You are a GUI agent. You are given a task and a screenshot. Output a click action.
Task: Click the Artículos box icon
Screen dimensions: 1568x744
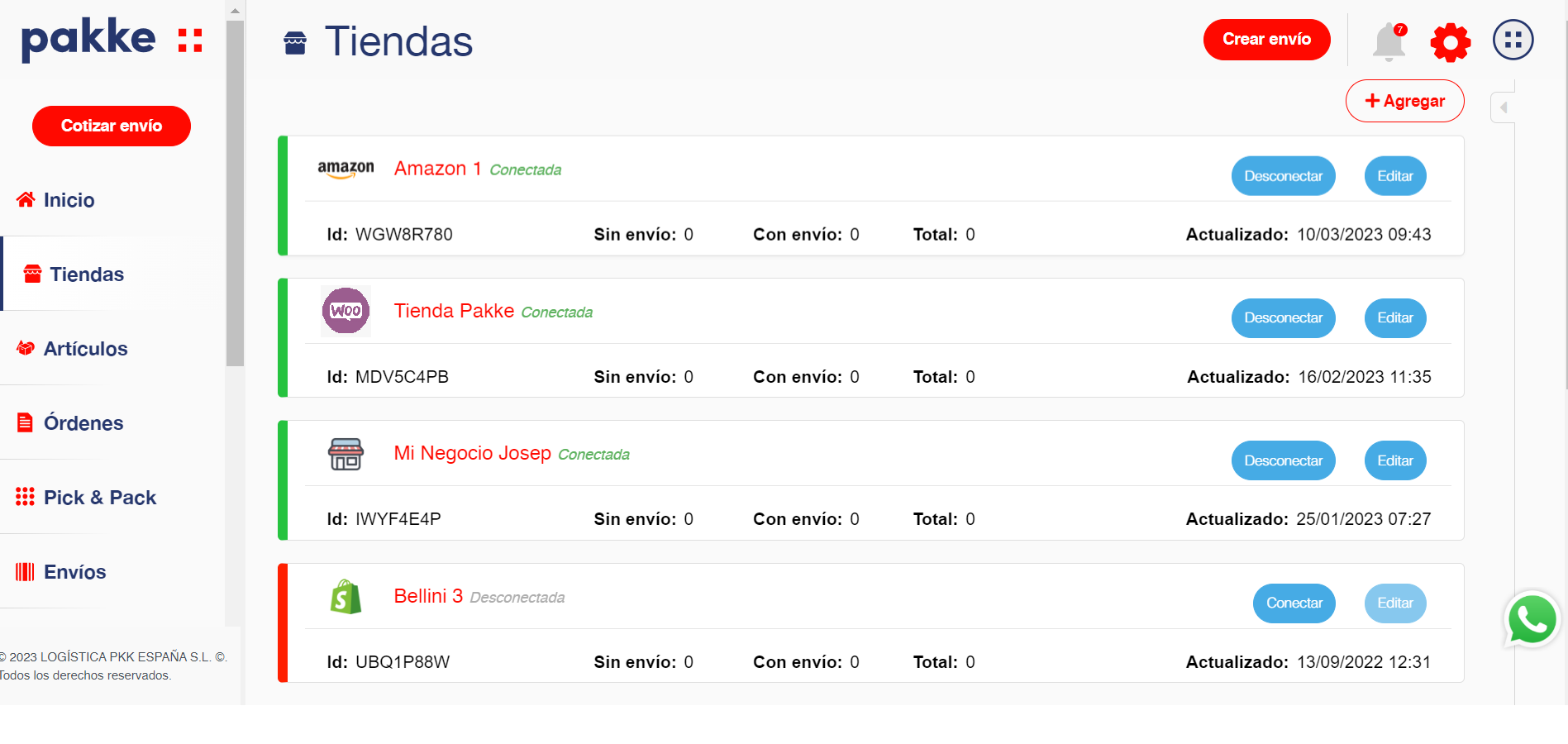tap(26, 348)
